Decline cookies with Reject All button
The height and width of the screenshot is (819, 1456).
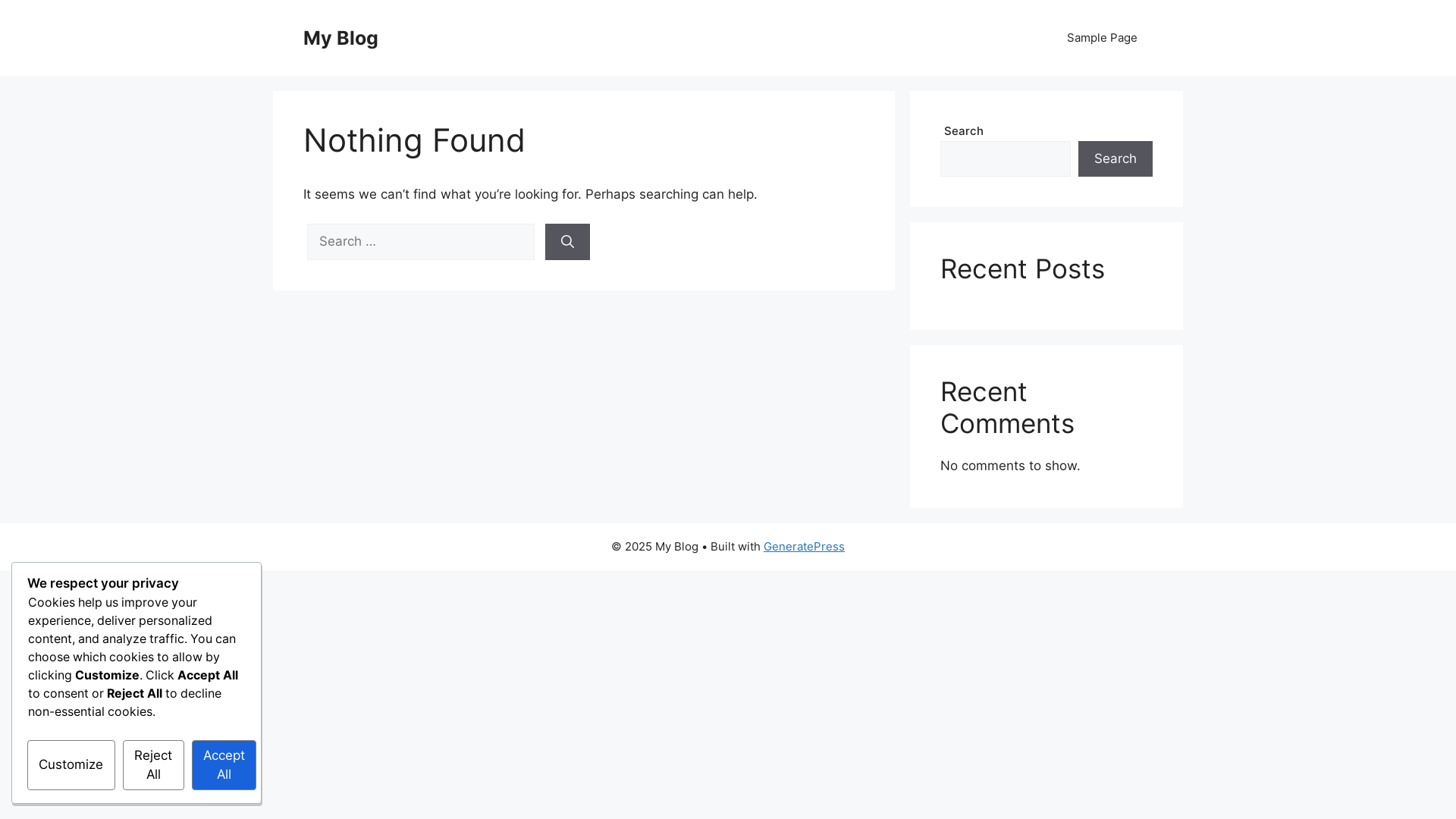(153, 765)
